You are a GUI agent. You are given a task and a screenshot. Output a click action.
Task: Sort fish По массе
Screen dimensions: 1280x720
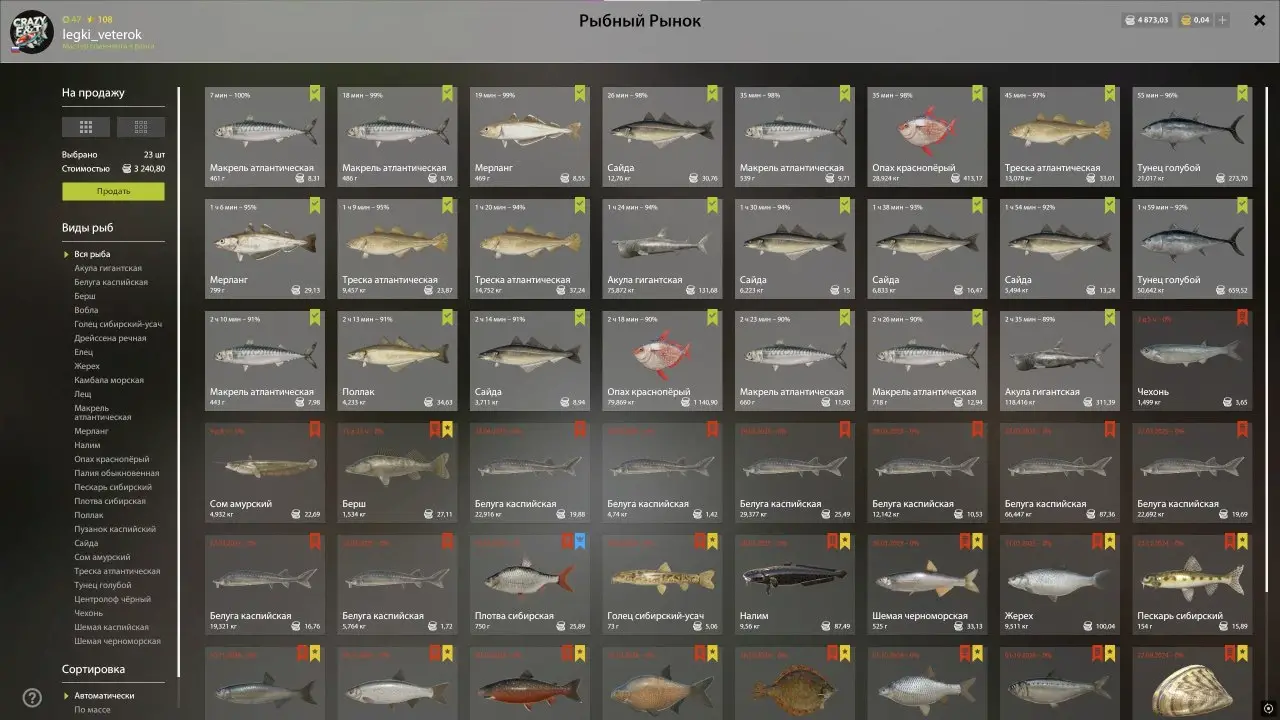93,710
